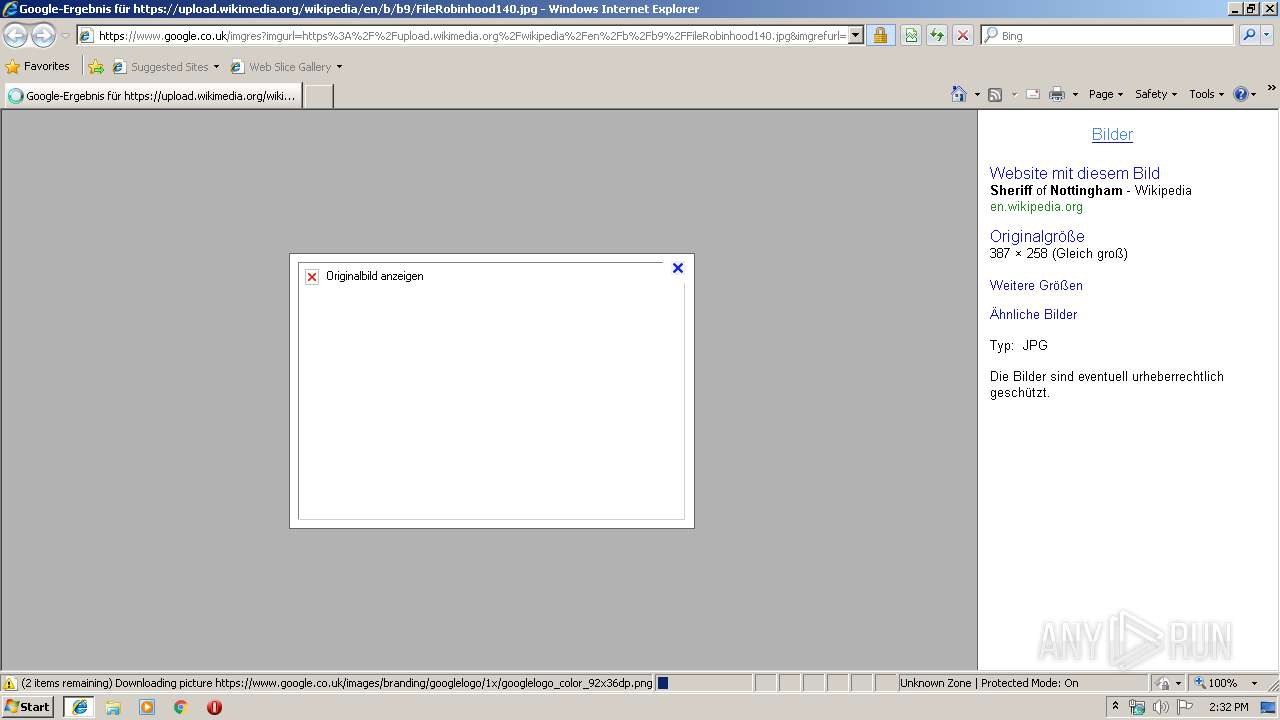Image resolution: width=1280 pixels, height=720 pixels.
Task: Open the Action Center flag icon
Action: click(x=1185, y=707)
